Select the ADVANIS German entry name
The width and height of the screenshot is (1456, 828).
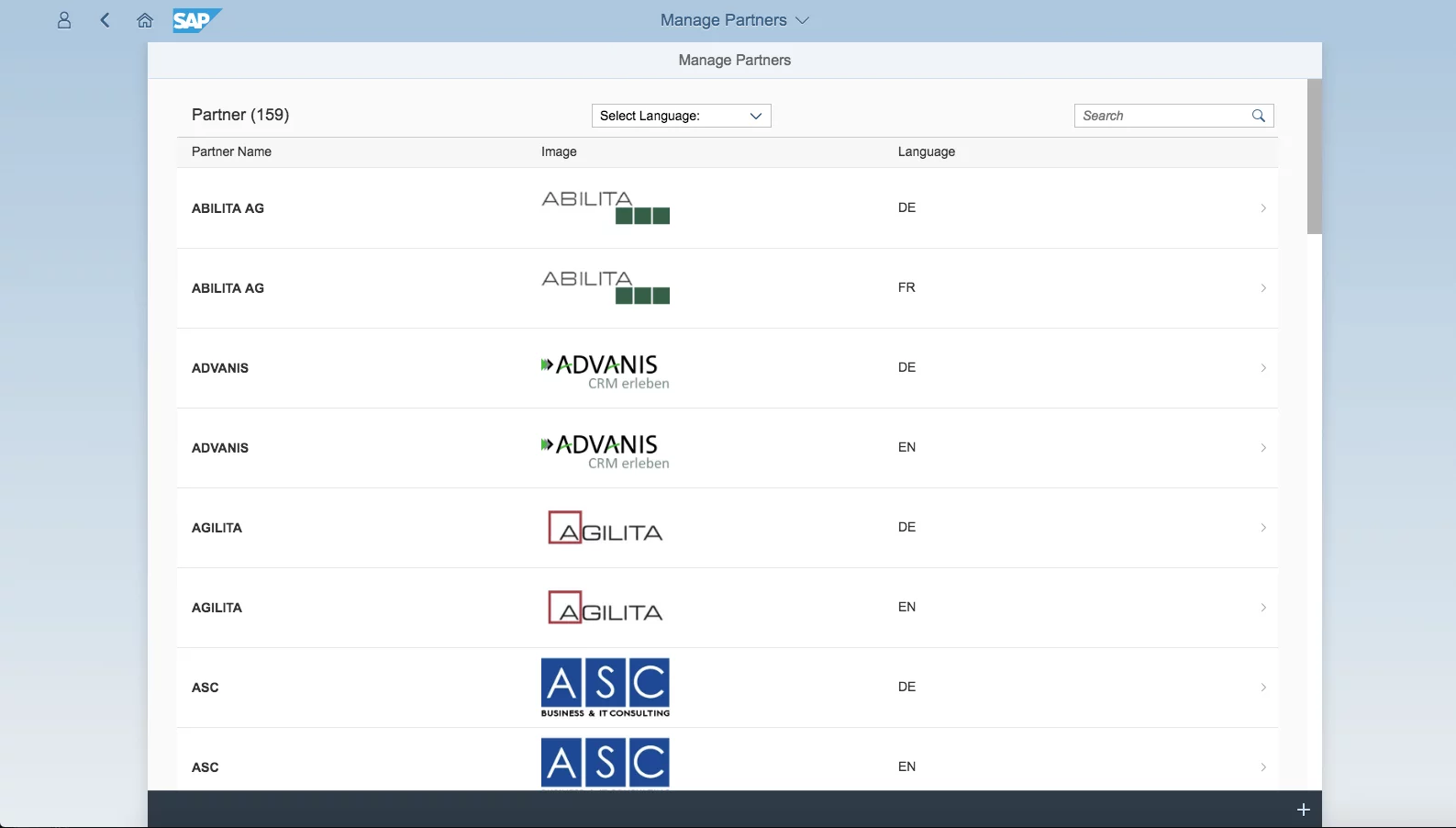click(x=220, y=368)
